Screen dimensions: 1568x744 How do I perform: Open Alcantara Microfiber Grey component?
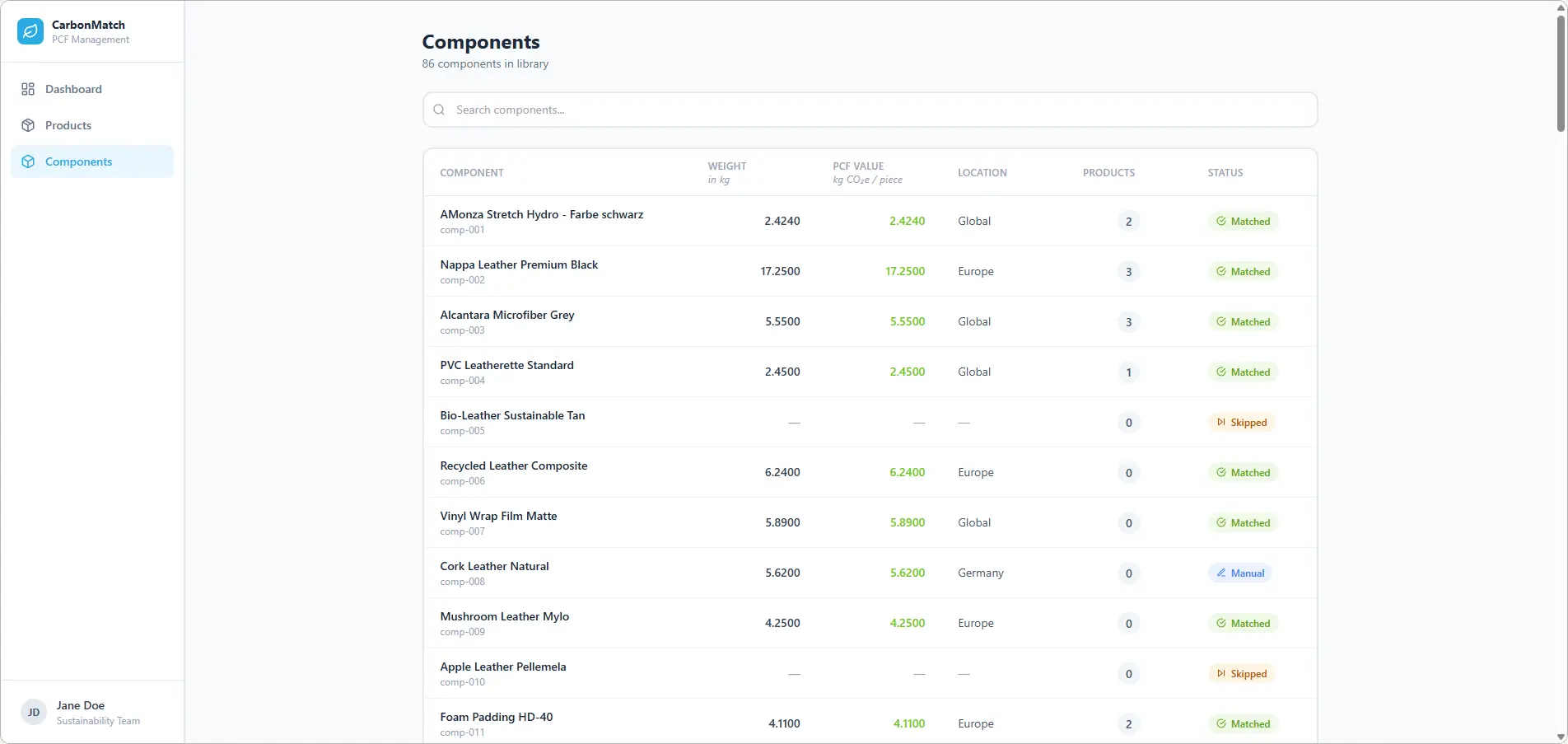pos(506,315)
